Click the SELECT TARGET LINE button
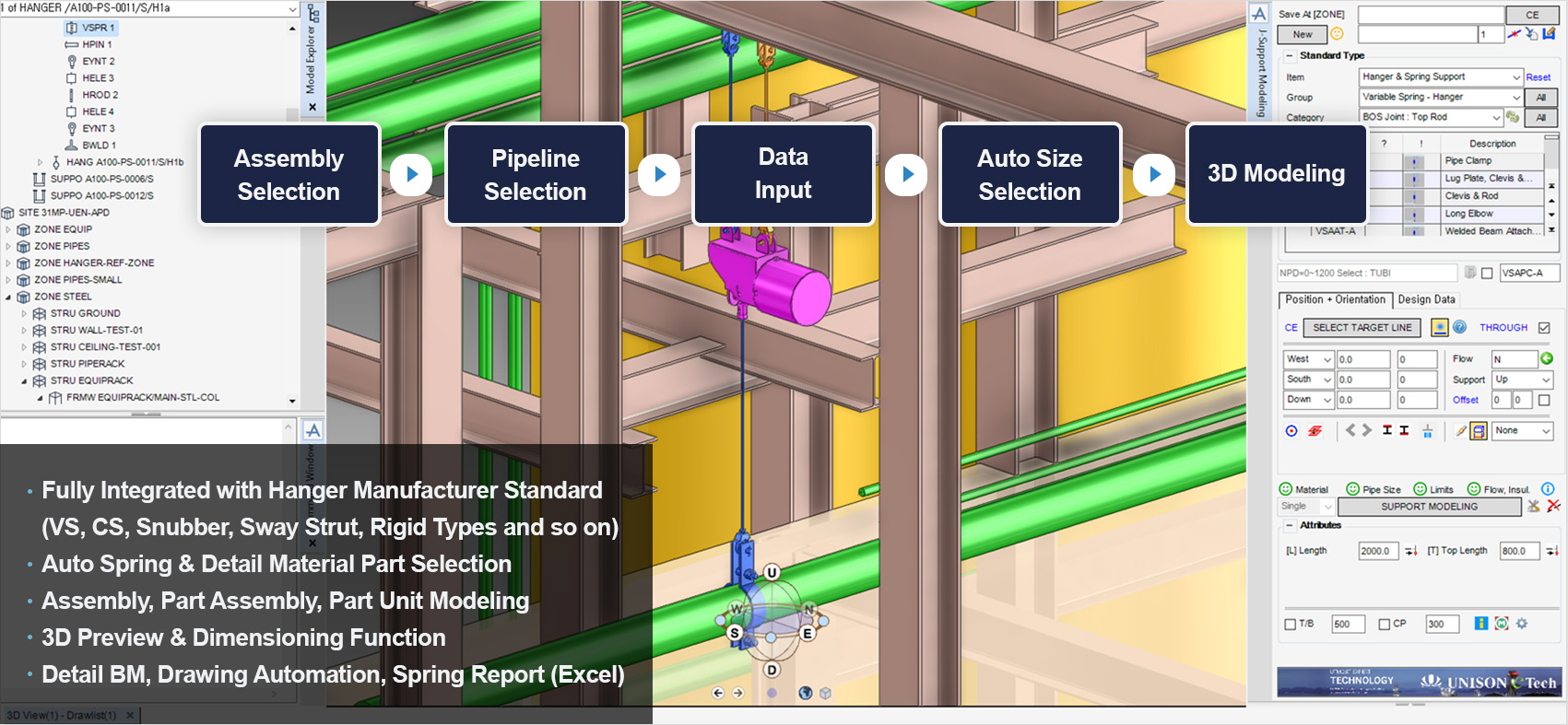Image resolution: width=1568 pixels, height=725 pixels. click(1362, 327)
